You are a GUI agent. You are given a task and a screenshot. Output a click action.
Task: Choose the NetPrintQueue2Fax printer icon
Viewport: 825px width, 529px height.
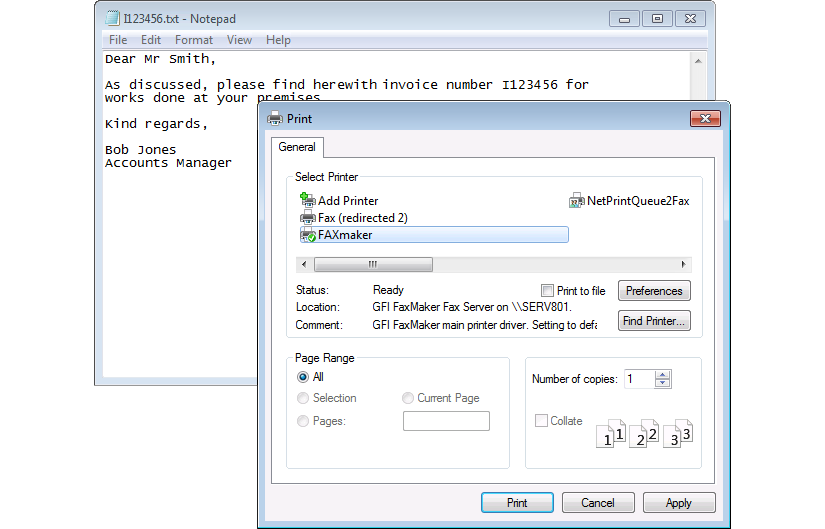(x=577, y=201)
